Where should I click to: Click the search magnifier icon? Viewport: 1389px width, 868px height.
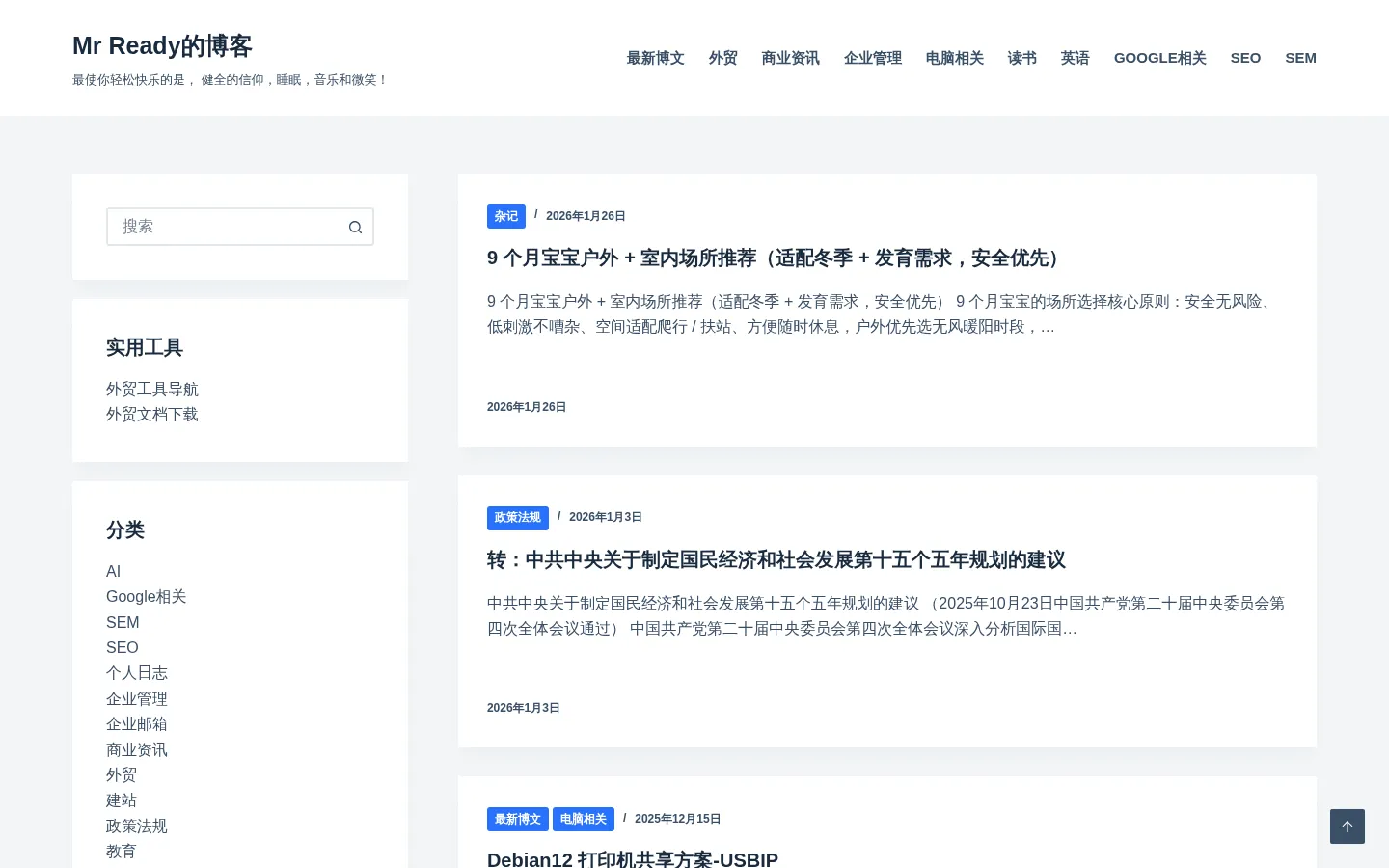click(x=355, y=227)
